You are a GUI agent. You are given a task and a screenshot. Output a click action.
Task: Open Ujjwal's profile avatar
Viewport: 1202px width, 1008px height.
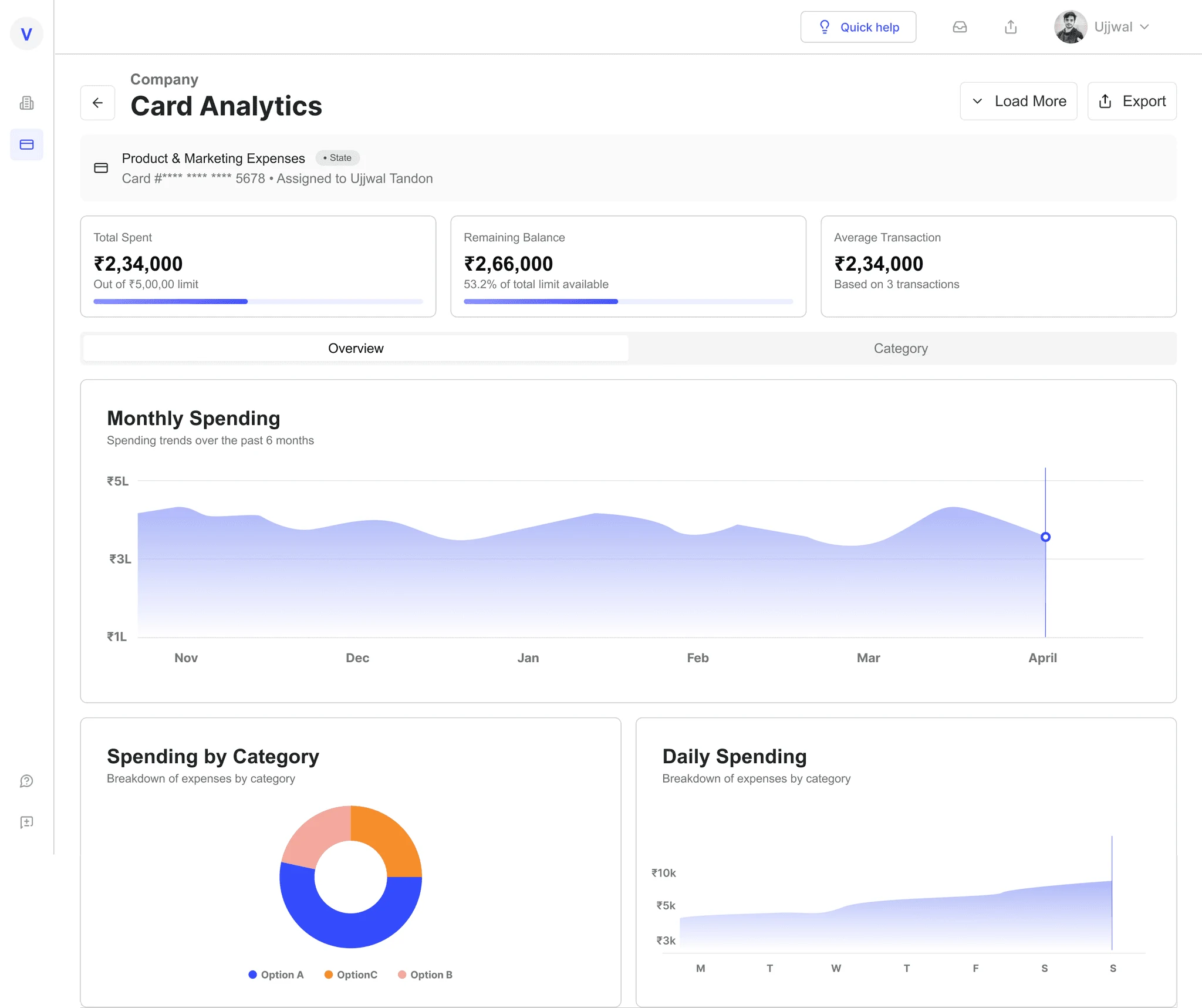point(1071,27)
